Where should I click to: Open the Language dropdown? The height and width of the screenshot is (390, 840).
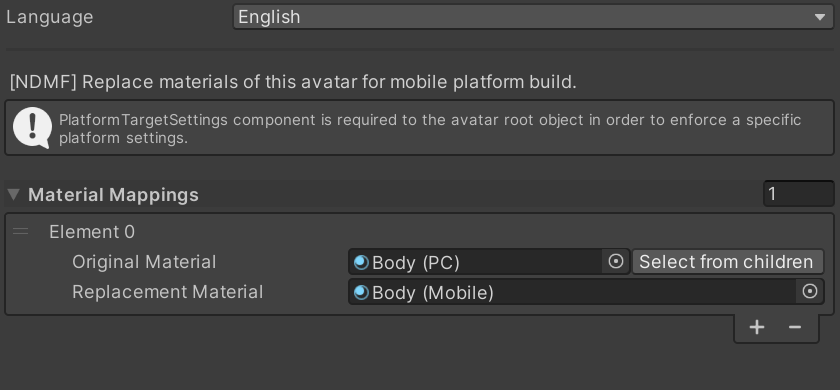click(x=533, y=17)
